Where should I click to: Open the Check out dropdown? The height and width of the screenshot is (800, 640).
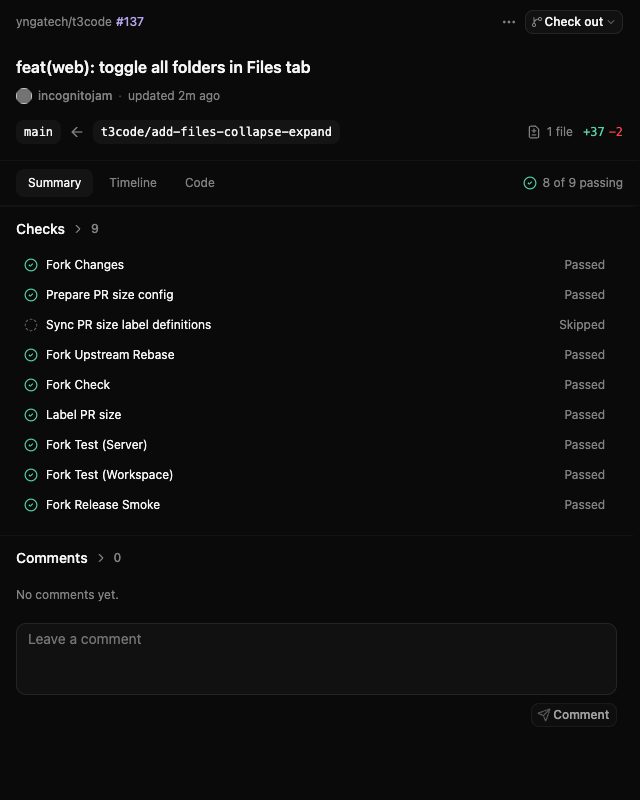pyautogui.click(x=573, y=22)
